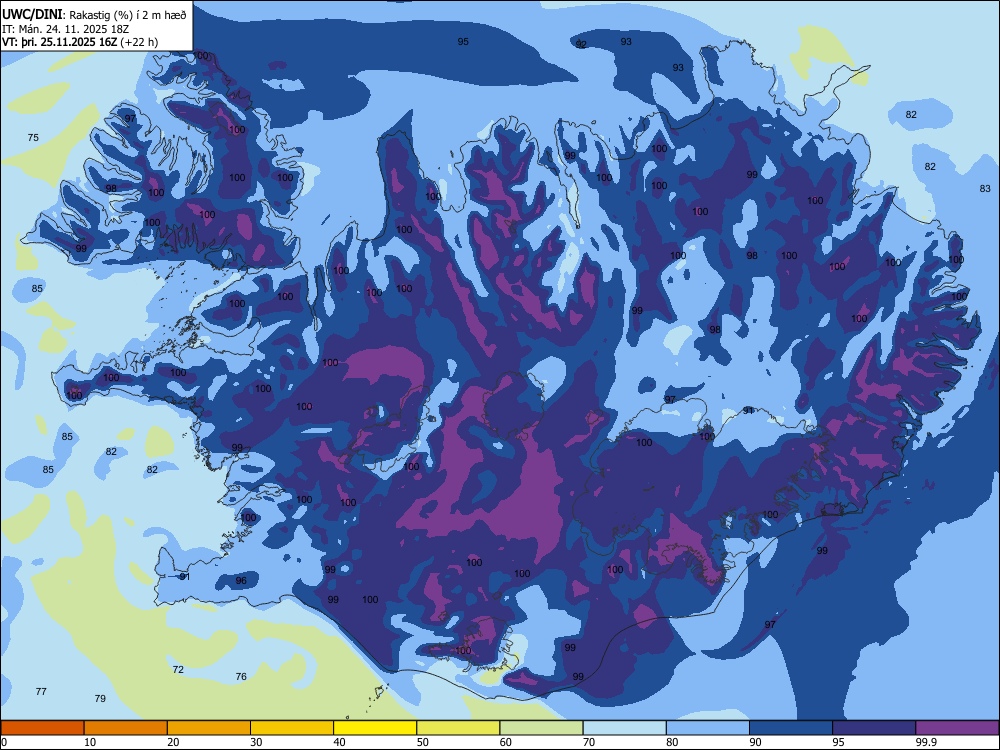Select the legend tick label '40'
1000x750 pixels.
click(x=339, y=742)
